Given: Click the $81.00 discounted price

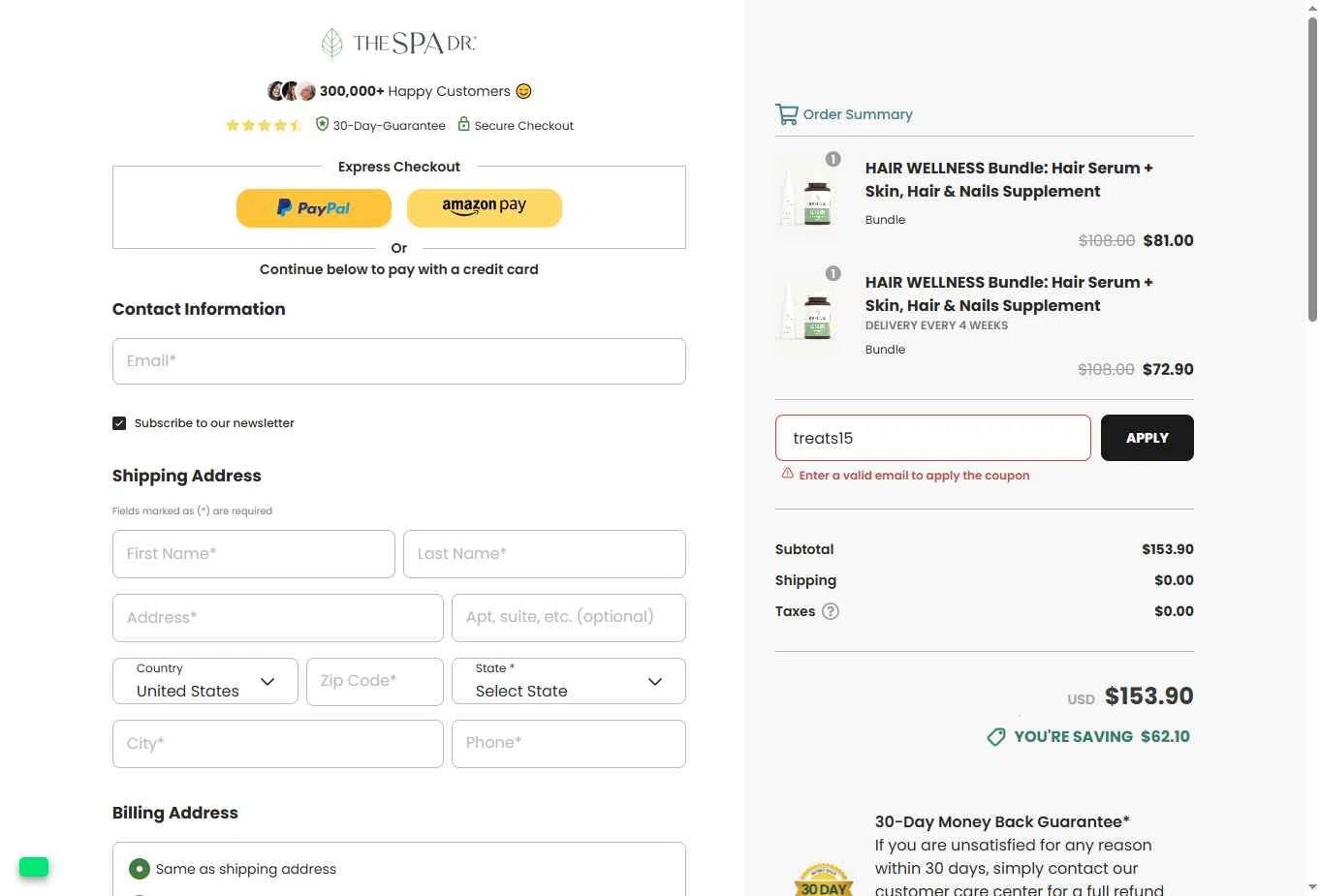Looking at the screenshot, I should pos(1168,240).
